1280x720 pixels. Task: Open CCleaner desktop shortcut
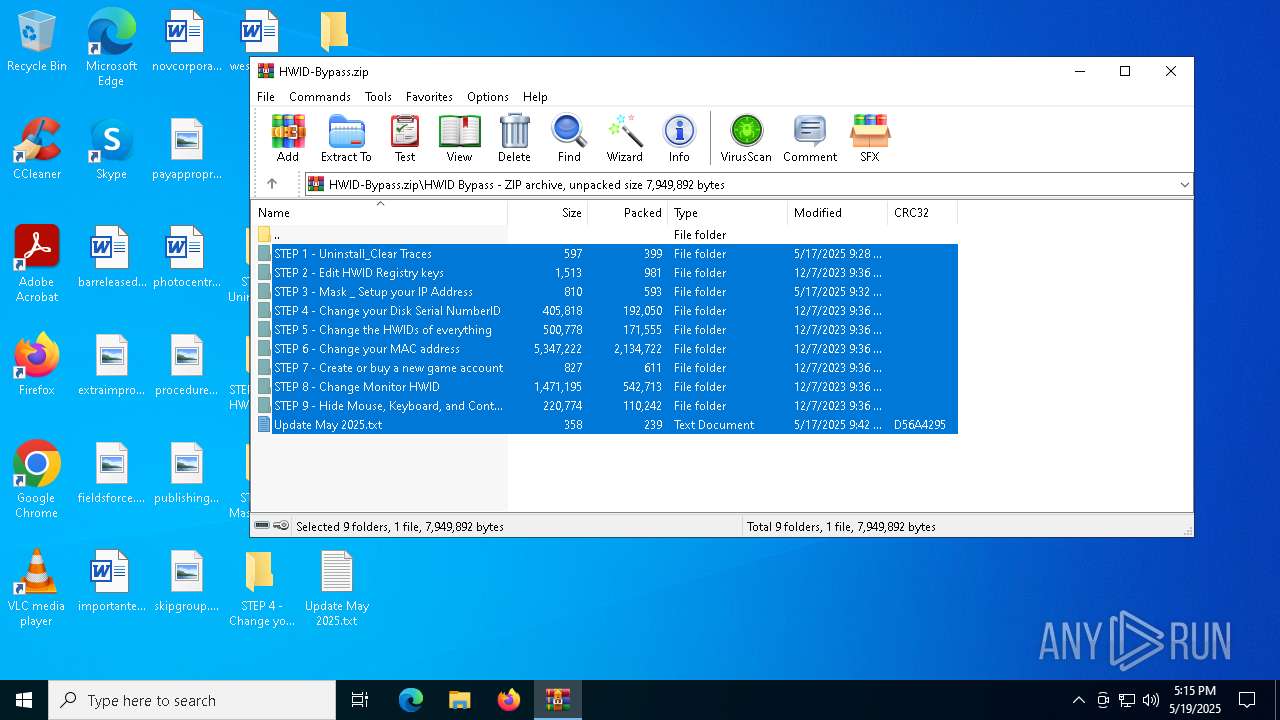pos(37,149)
